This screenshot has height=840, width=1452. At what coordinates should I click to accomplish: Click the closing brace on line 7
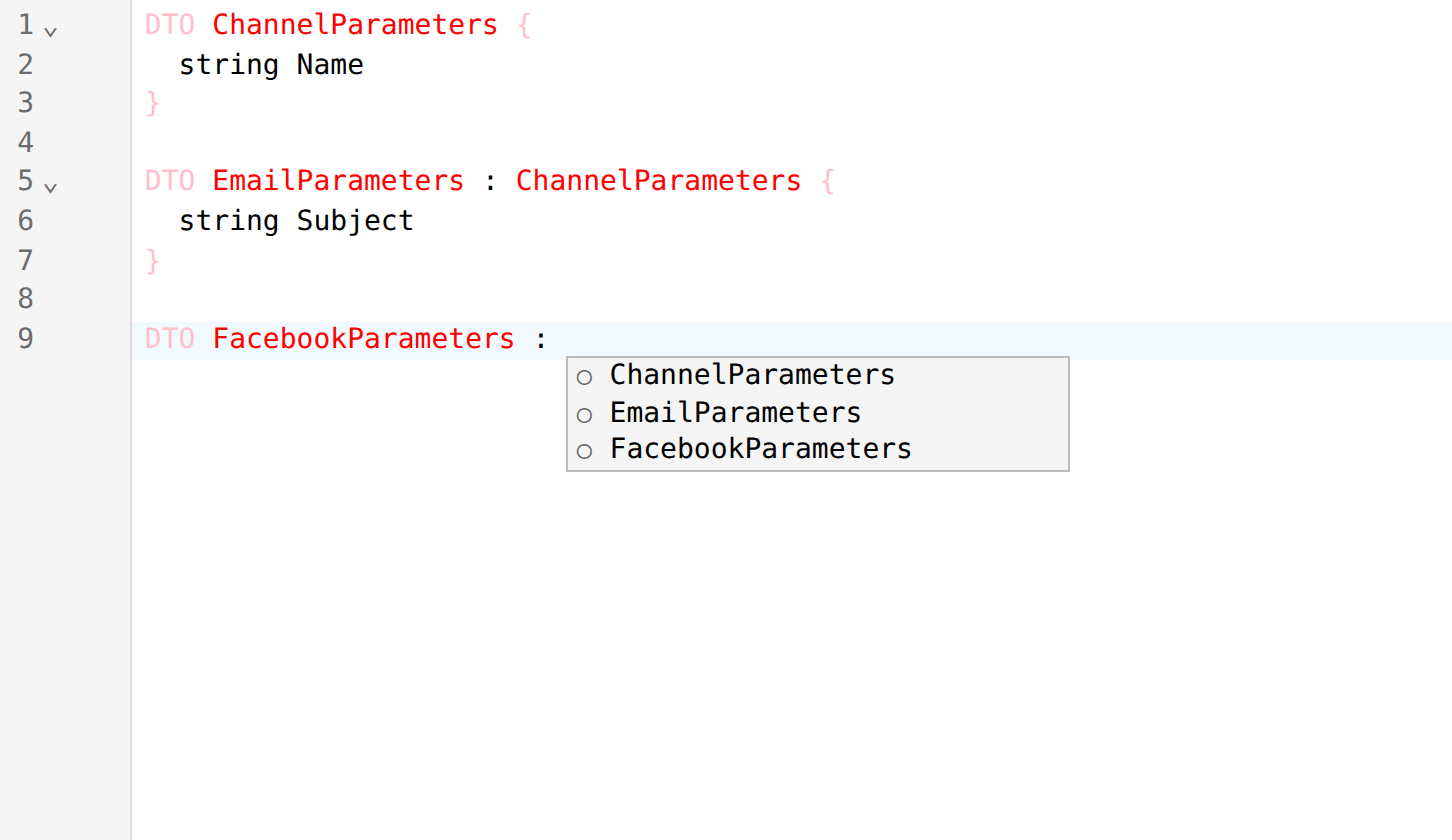click(153, 260)
